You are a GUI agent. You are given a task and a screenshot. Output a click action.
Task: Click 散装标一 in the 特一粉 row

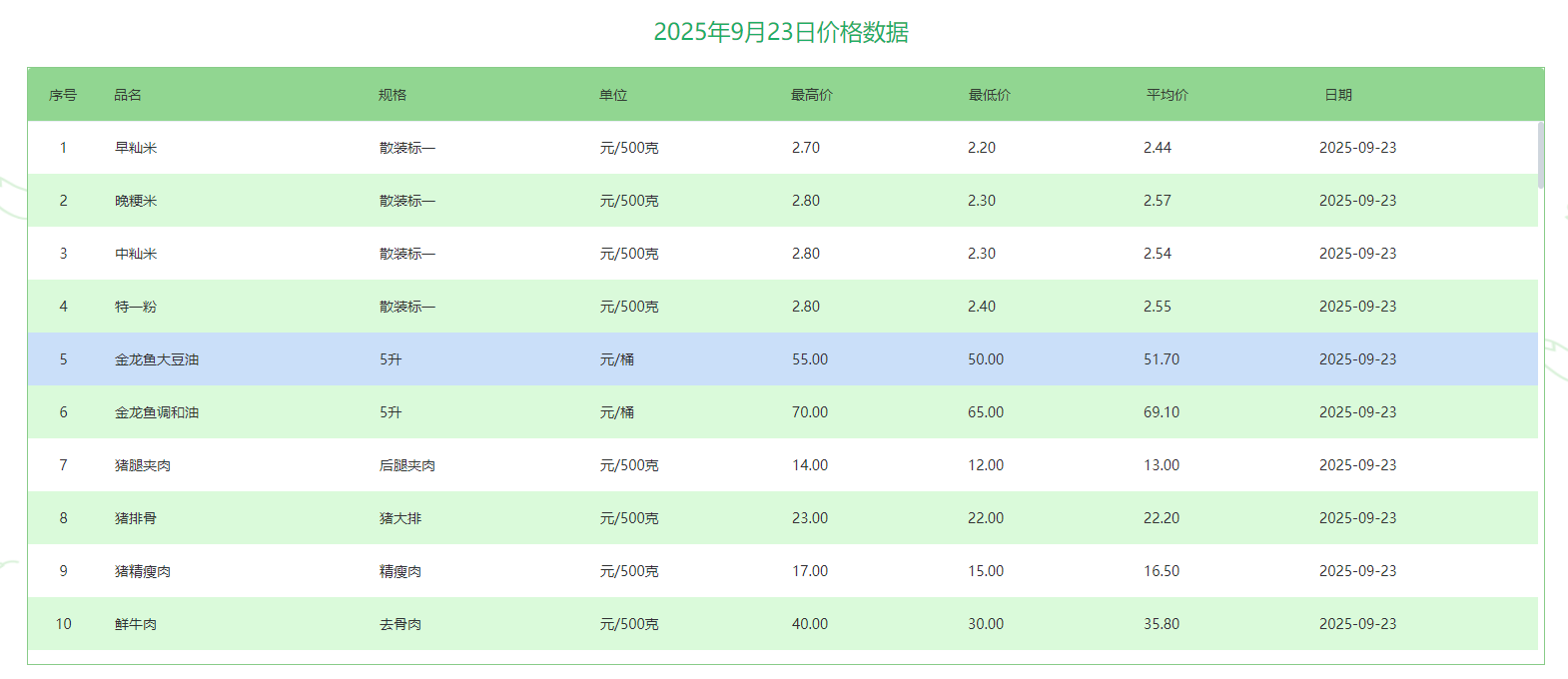click(x=407, y=307)
